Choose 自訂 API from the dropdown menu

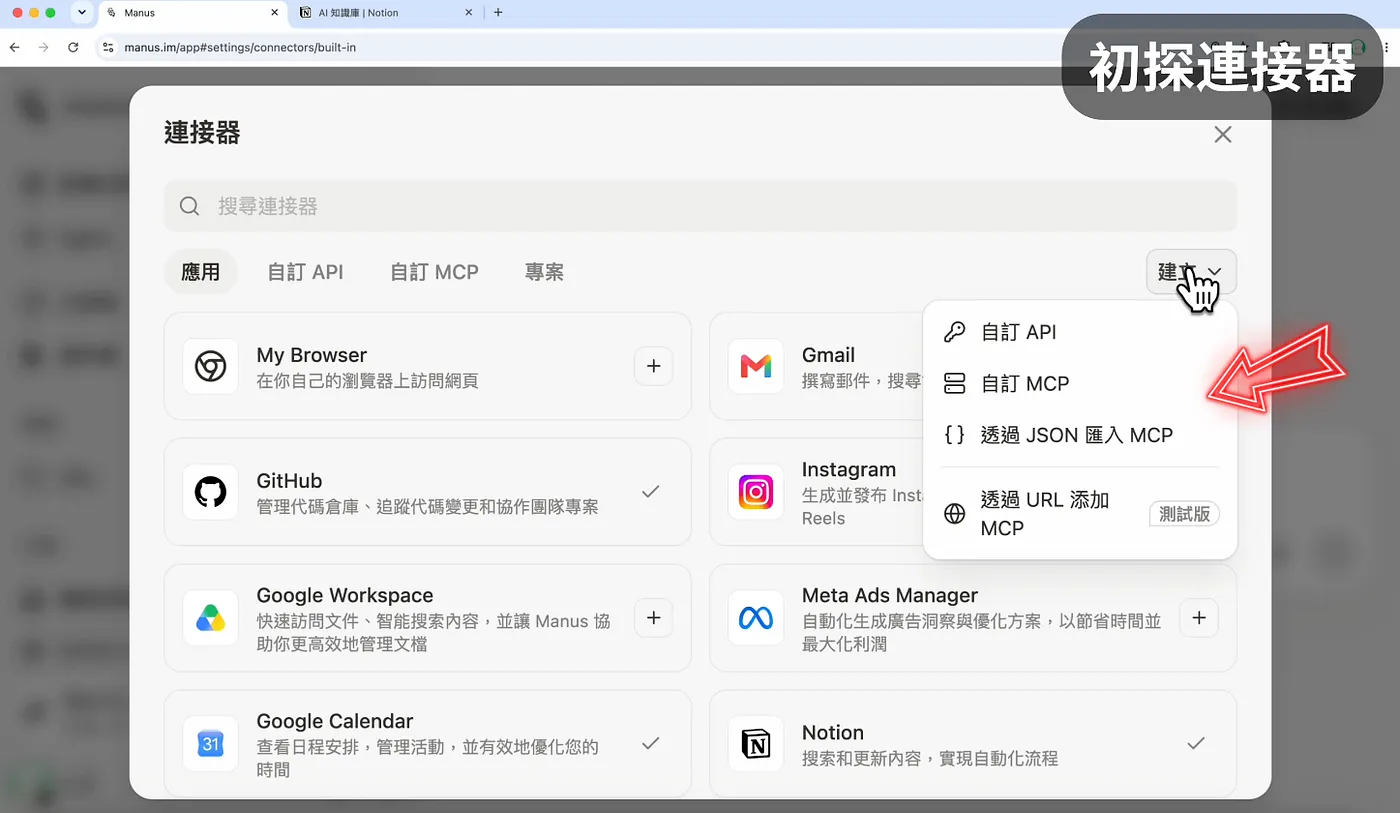pyautogui.click(x=1080, y=332)
